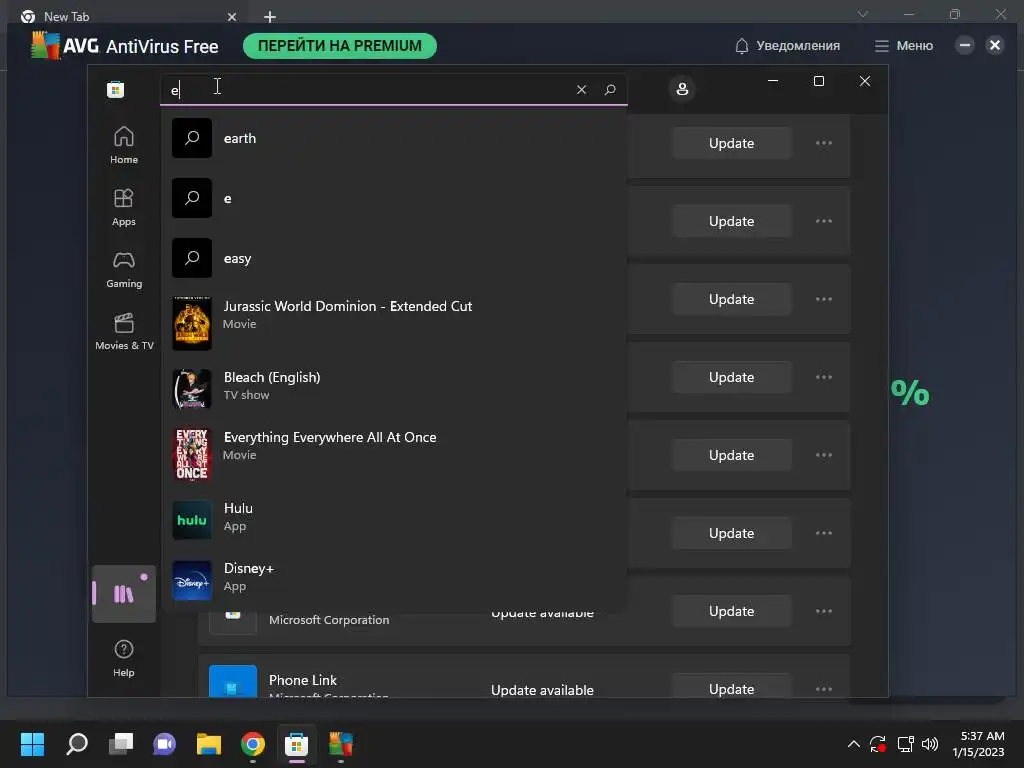Viewport: 1024px width, 768px height.
Task: Open Everything Everywhere All At Once result
Action: [x=394, y=454]
